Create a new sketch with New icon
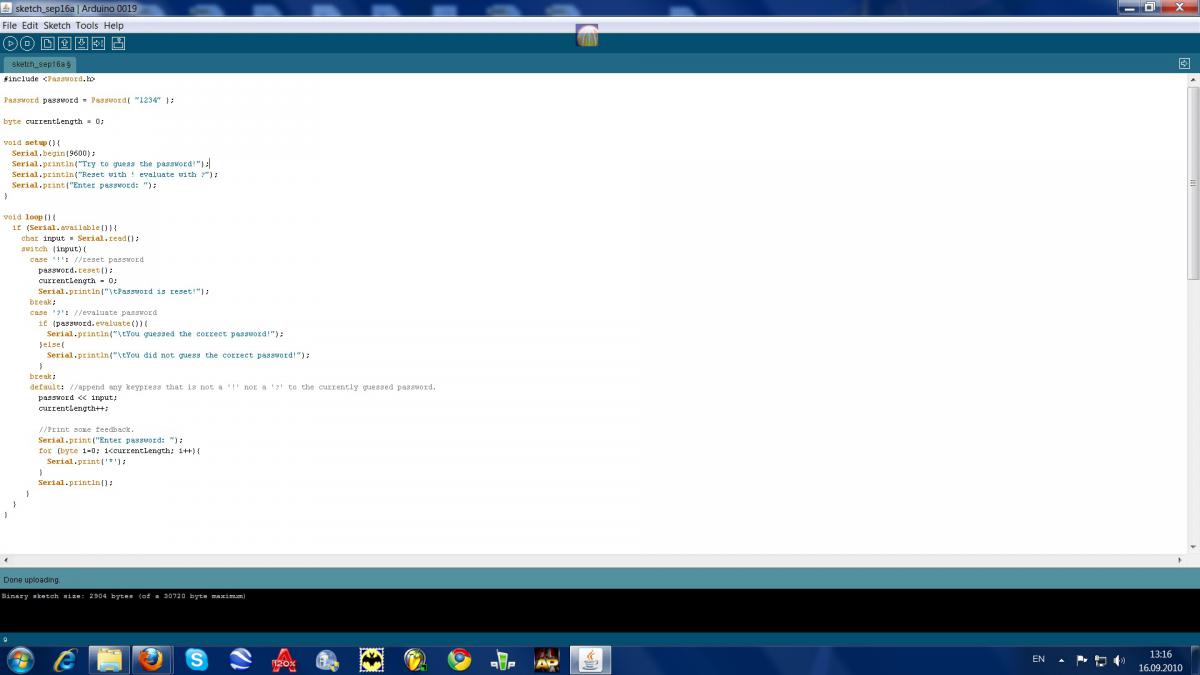This screenshot has height=675, width=1200. (47, 43)
